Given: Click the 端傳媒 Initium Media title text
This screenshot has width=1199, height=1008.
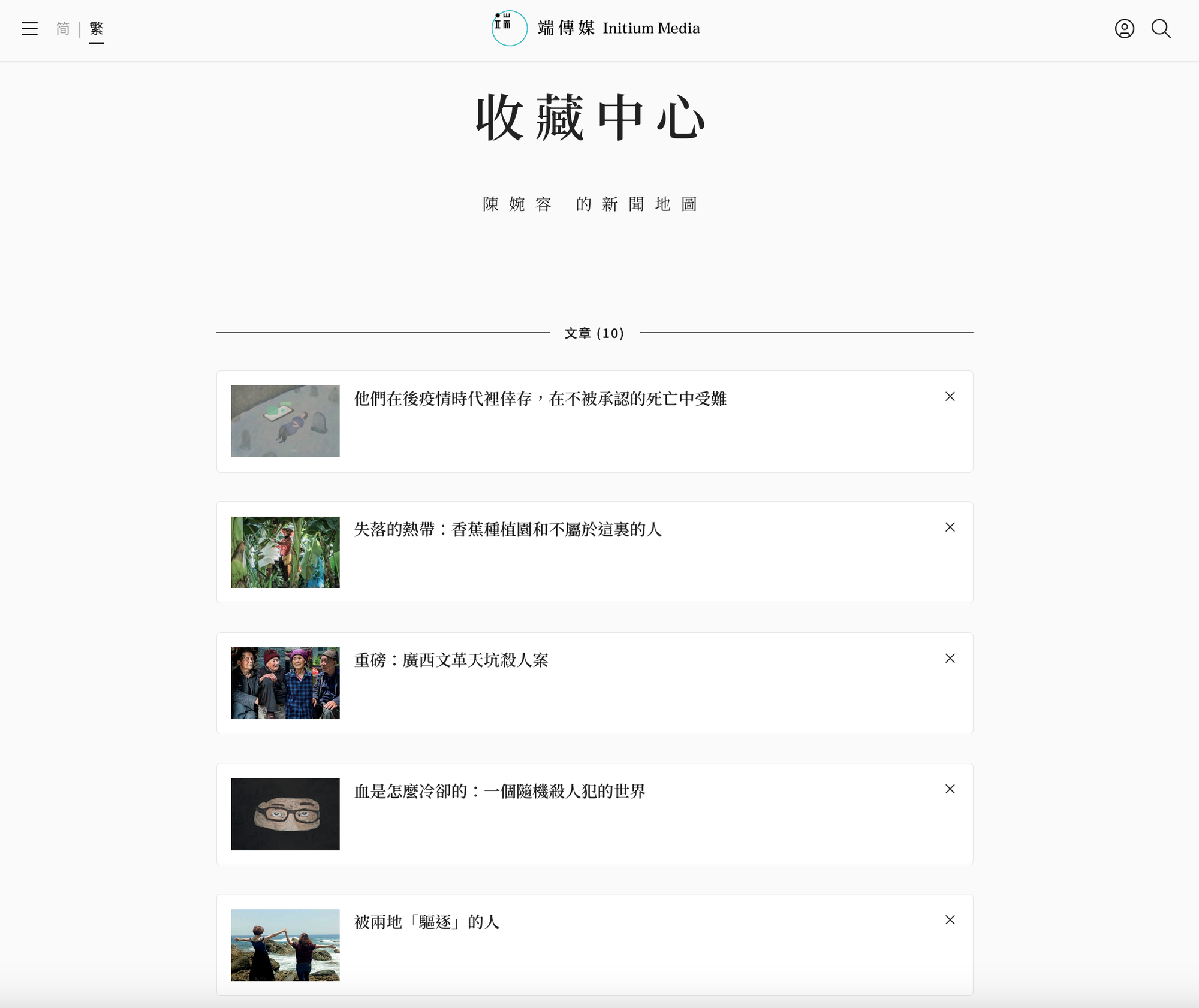Looking at the screenshot, I should pyautogui.click(x=618, y=28).
